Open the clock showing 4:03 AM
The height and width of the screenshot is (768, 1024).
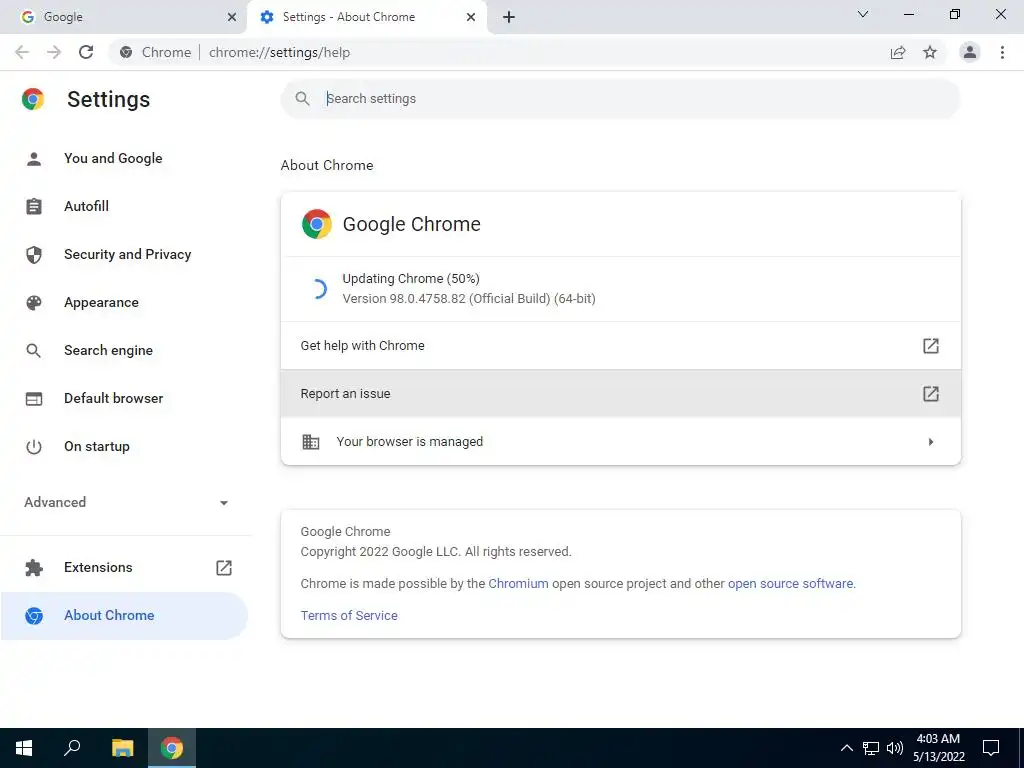[x=938, y=748]
